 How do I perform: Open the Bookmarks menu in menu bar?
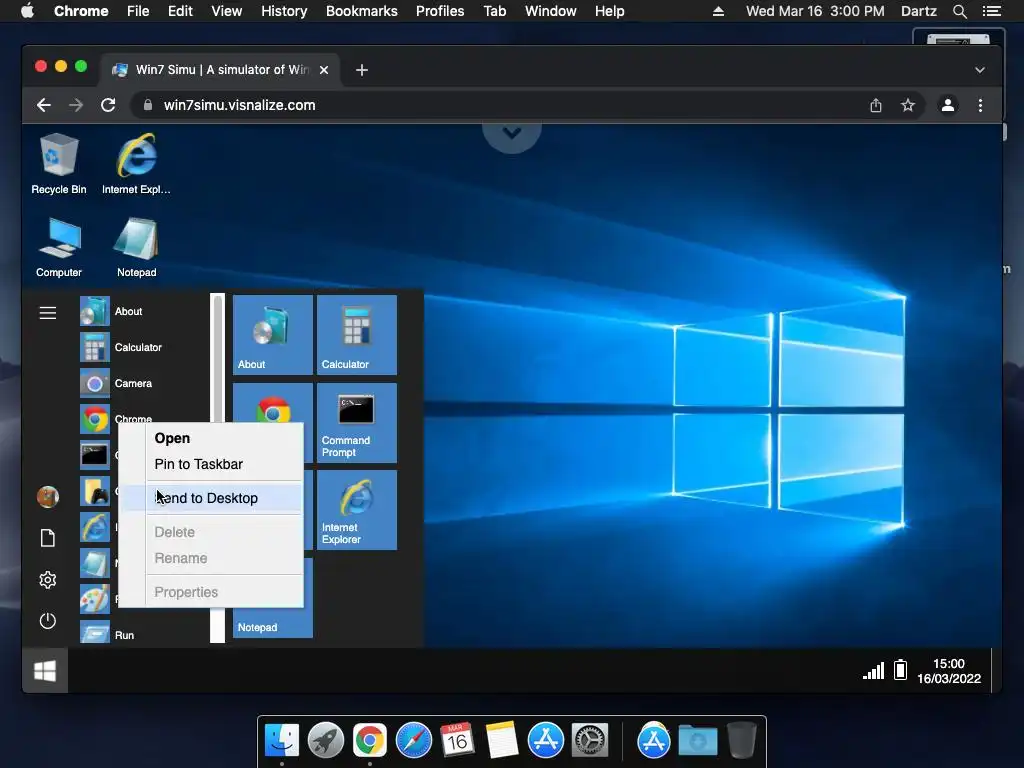coord(362,11)
